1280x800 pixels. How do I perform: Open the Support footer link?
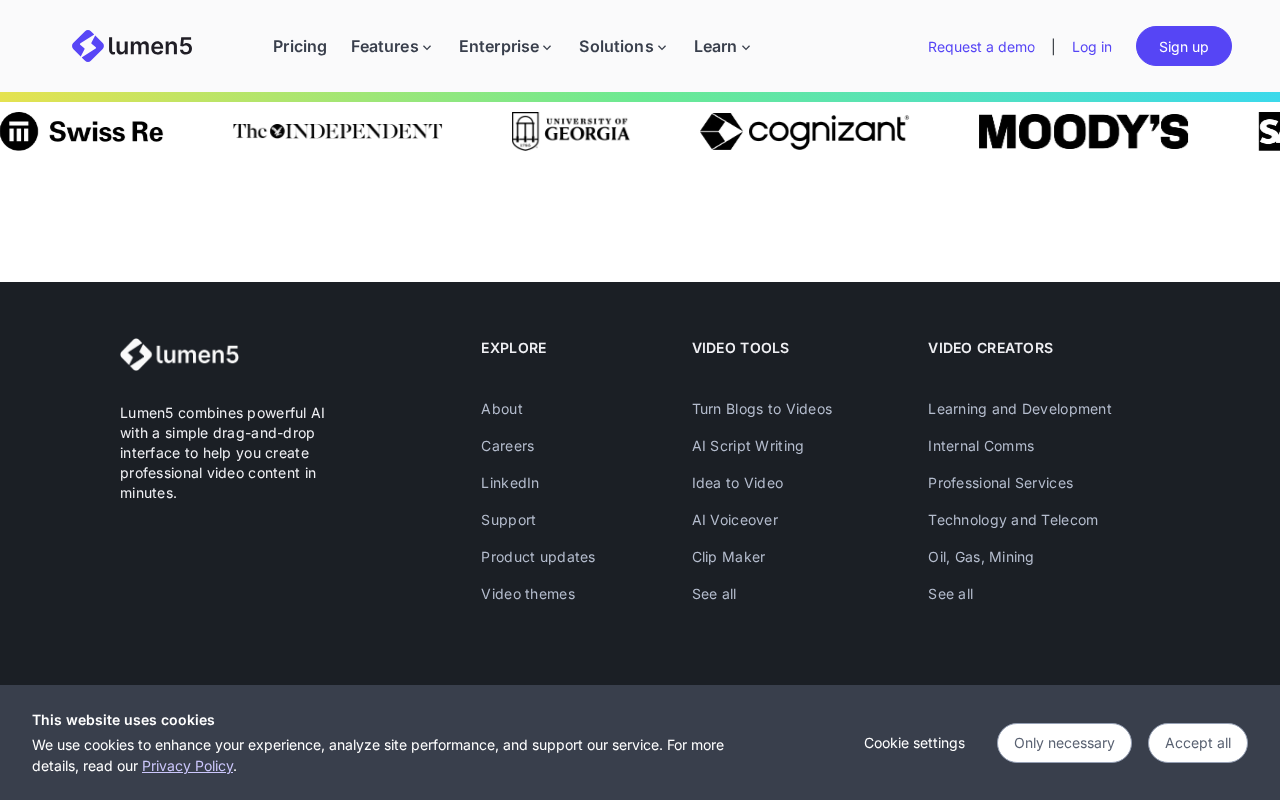point(509,520)
